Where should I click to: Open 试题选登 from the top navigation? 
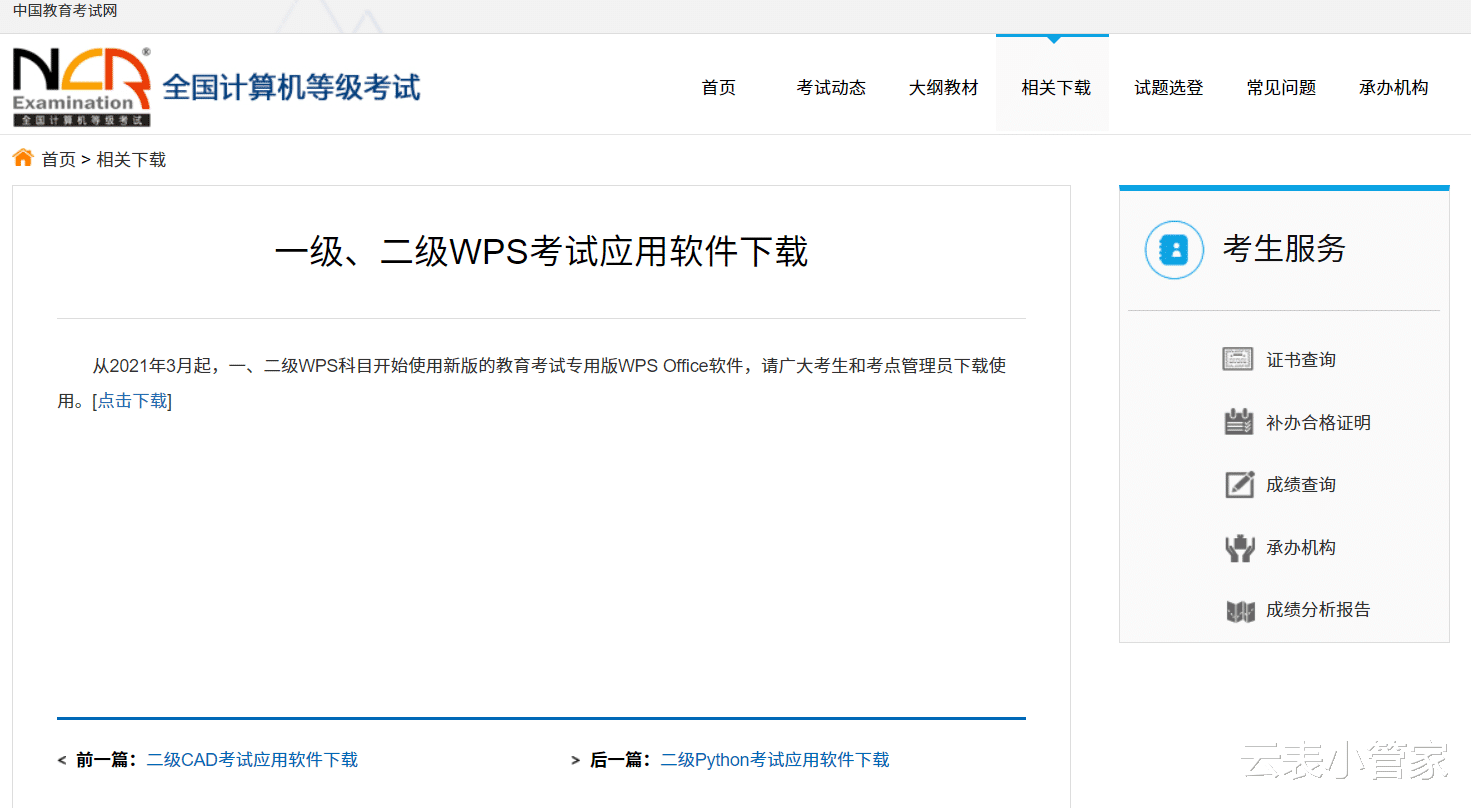(1169, 88)
